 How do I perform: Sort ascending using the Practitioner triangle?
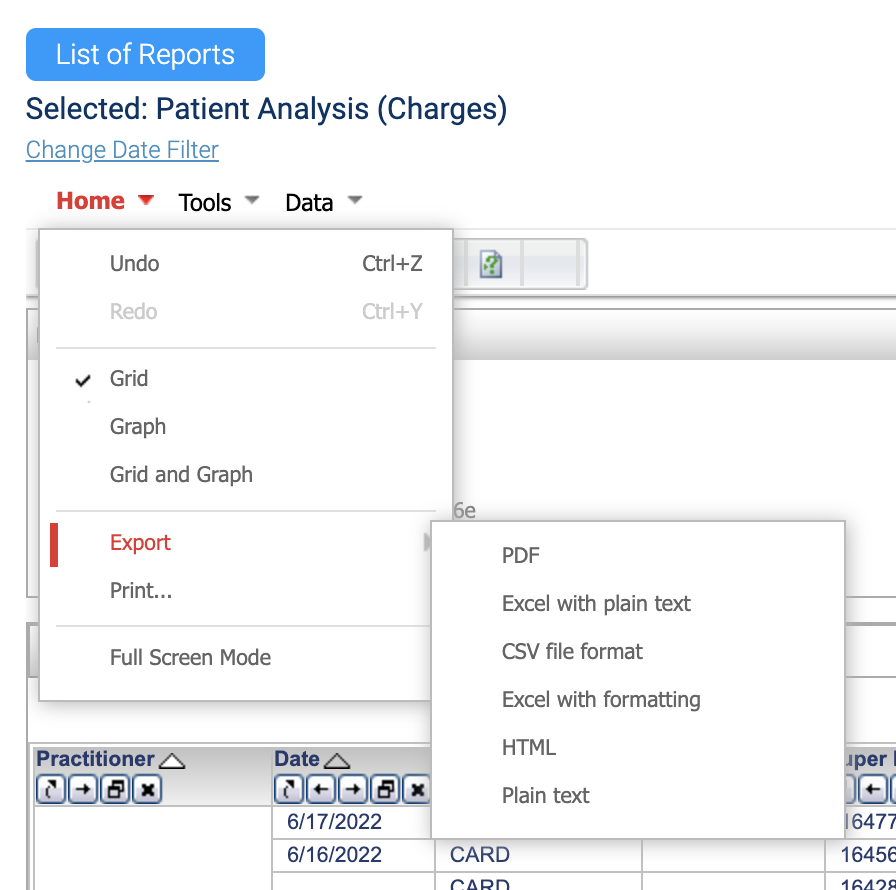click(x=172, y=761)
